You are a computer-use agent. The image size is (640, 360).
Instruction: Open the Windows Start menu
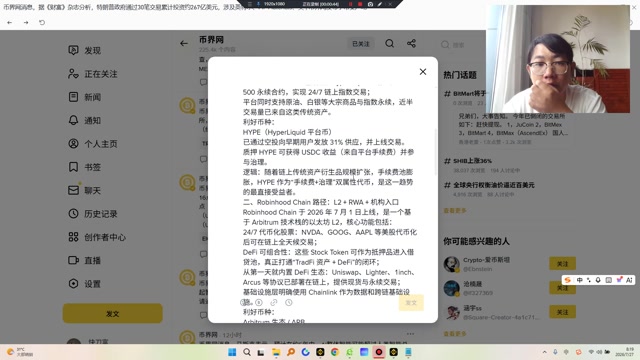(232, 352)
